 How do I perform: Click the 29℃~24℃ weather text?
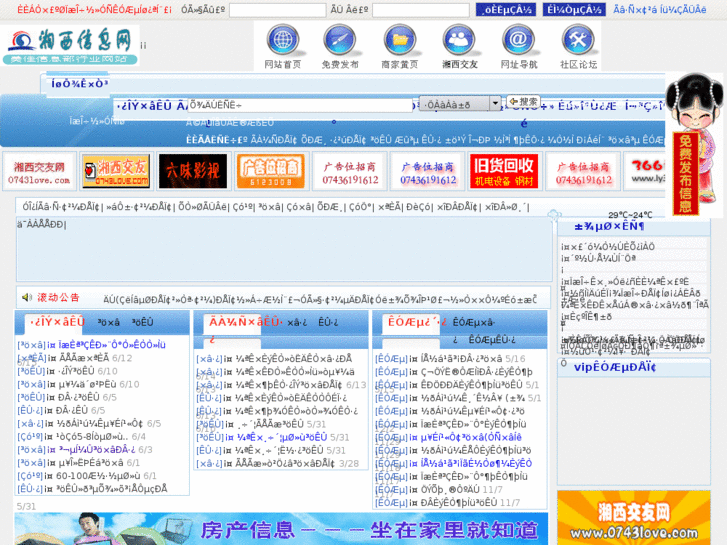tap(630, 215)
